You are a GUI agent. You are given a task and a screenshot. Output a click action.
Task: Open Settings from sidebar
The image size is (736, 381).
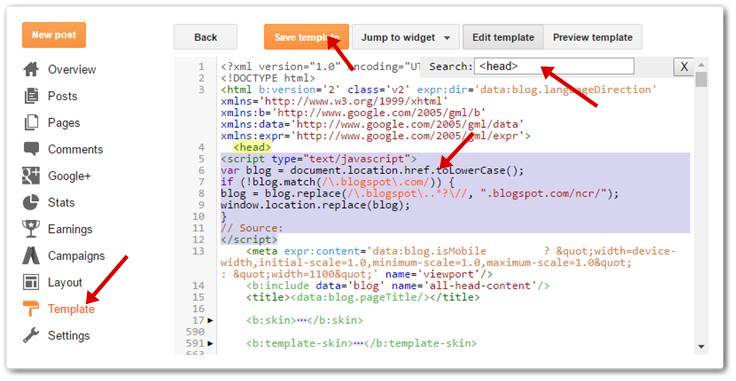[69, 336]
